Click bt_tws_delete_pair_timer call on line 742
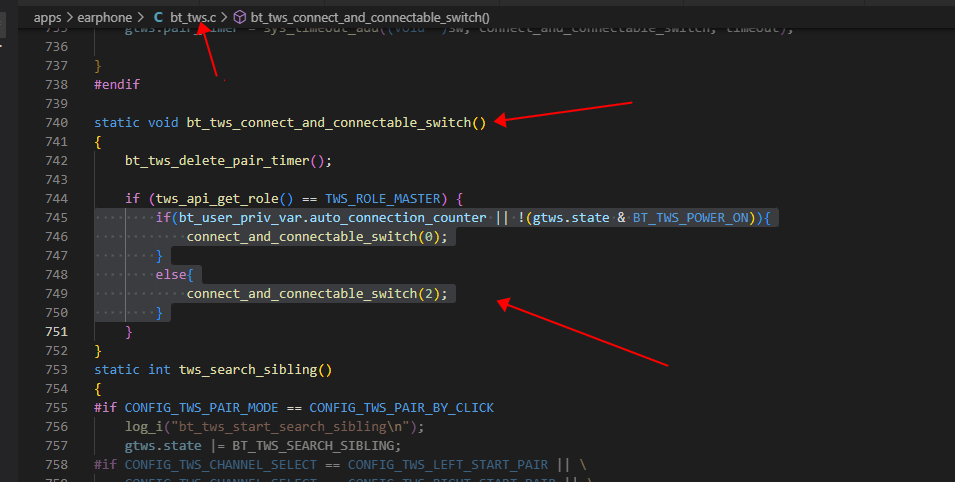 (x=217, y=161)
